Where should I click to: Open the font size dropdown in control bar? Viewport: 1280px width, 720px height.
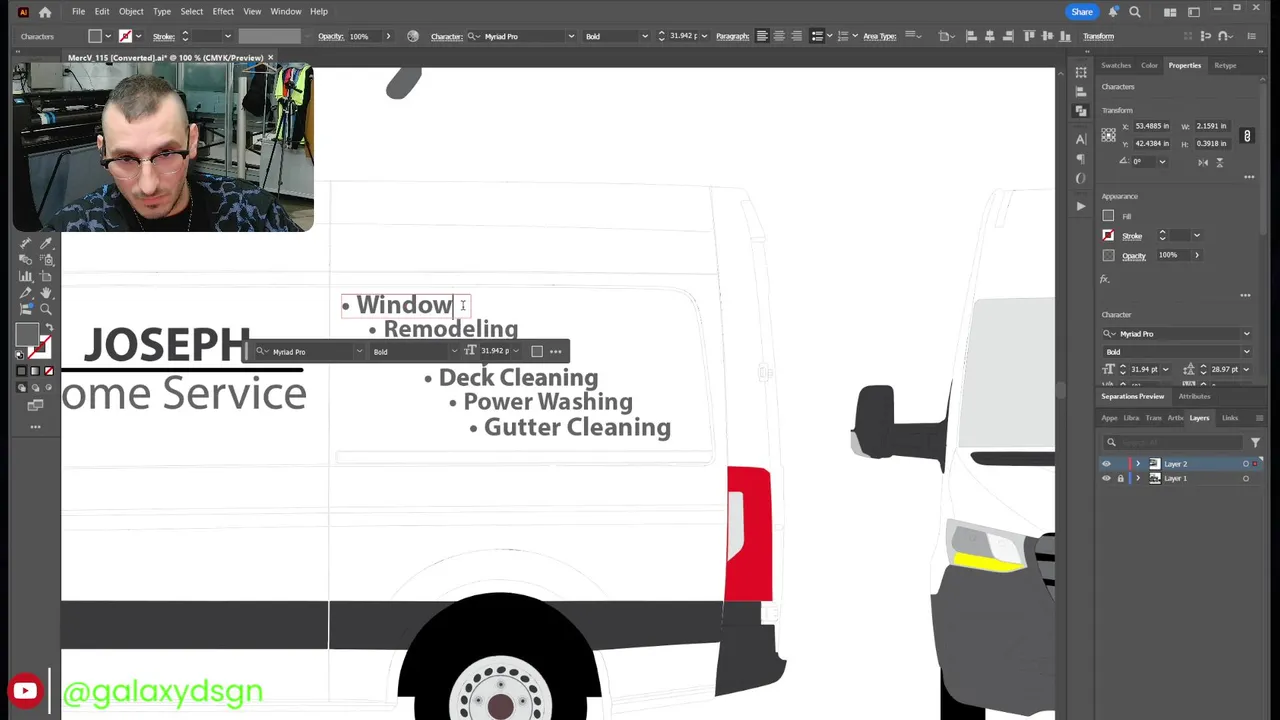[x=704, y=37]
